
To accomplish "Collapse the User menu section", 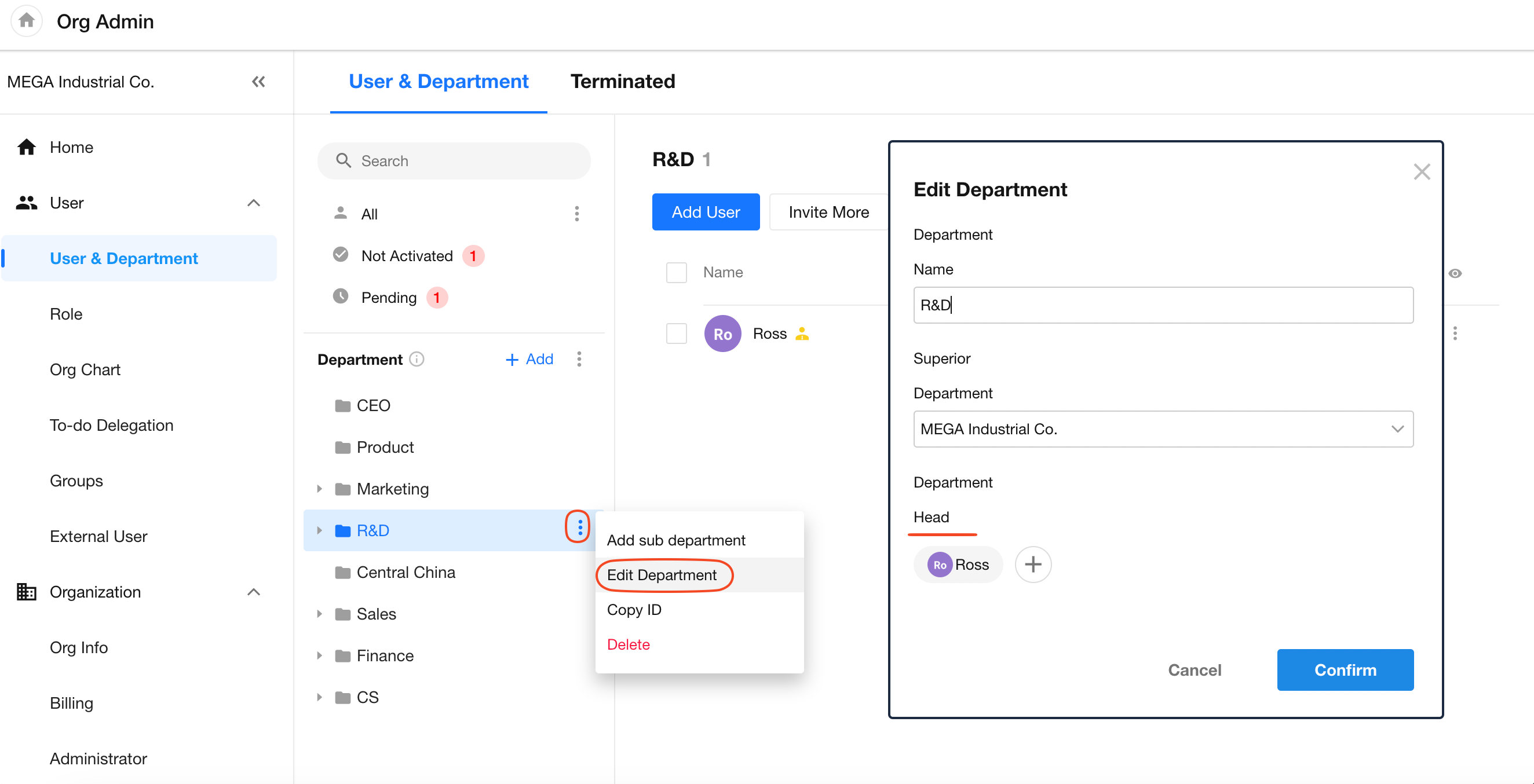I will pos(254,203).
